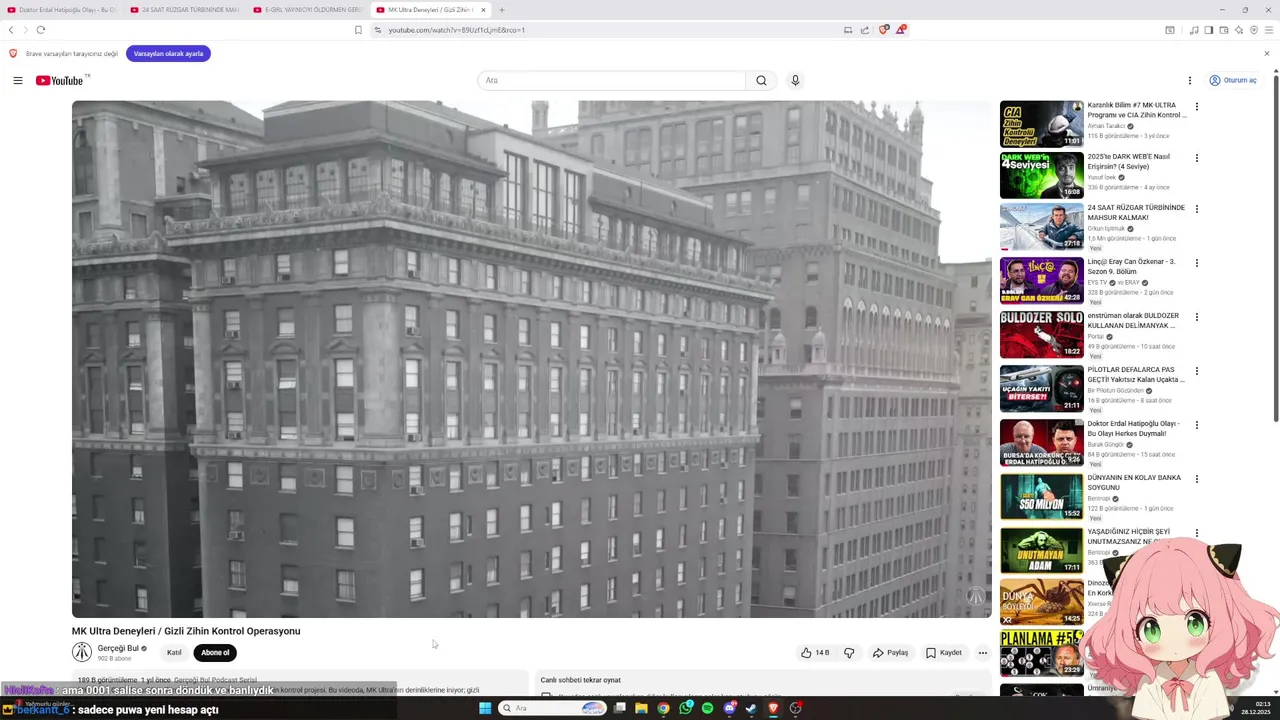Open a new browser tab
This screenshot has width=1280, height=720.
[502, 10]
